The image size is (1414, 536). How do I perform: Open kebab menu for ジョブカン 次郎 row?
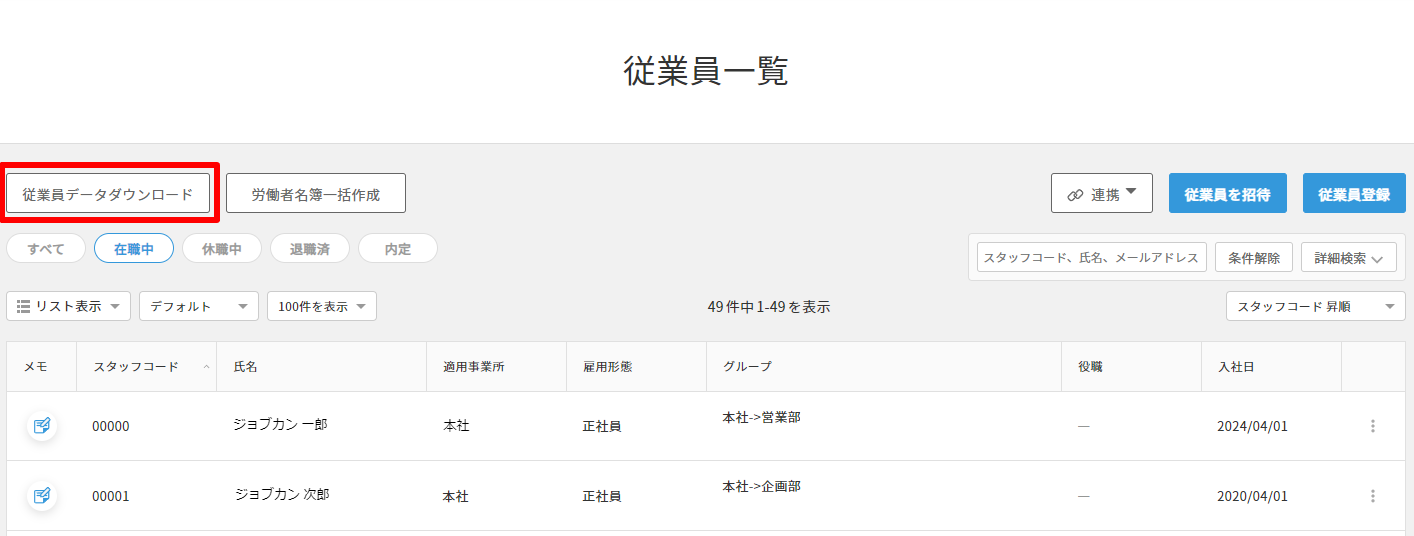pos(1372,496)
